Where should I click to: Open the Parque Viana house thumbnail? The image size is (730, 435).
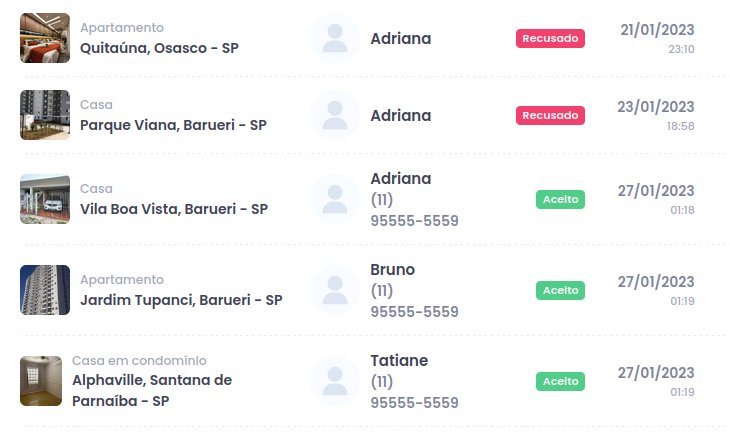(x=45, y=115)
